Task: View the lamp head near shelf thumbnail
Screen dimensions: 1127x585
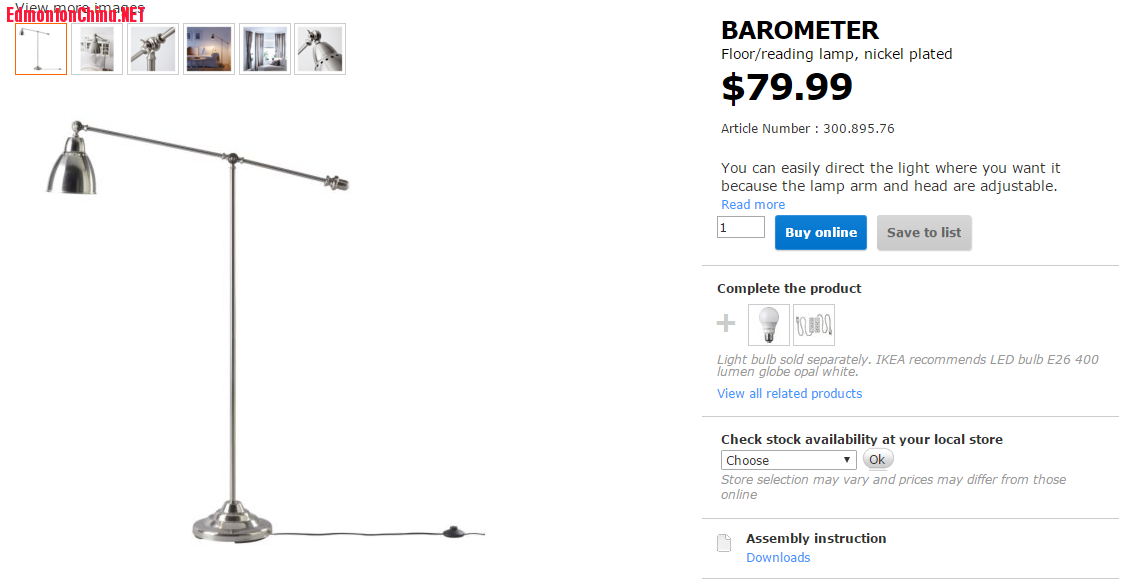Action: 97,49
